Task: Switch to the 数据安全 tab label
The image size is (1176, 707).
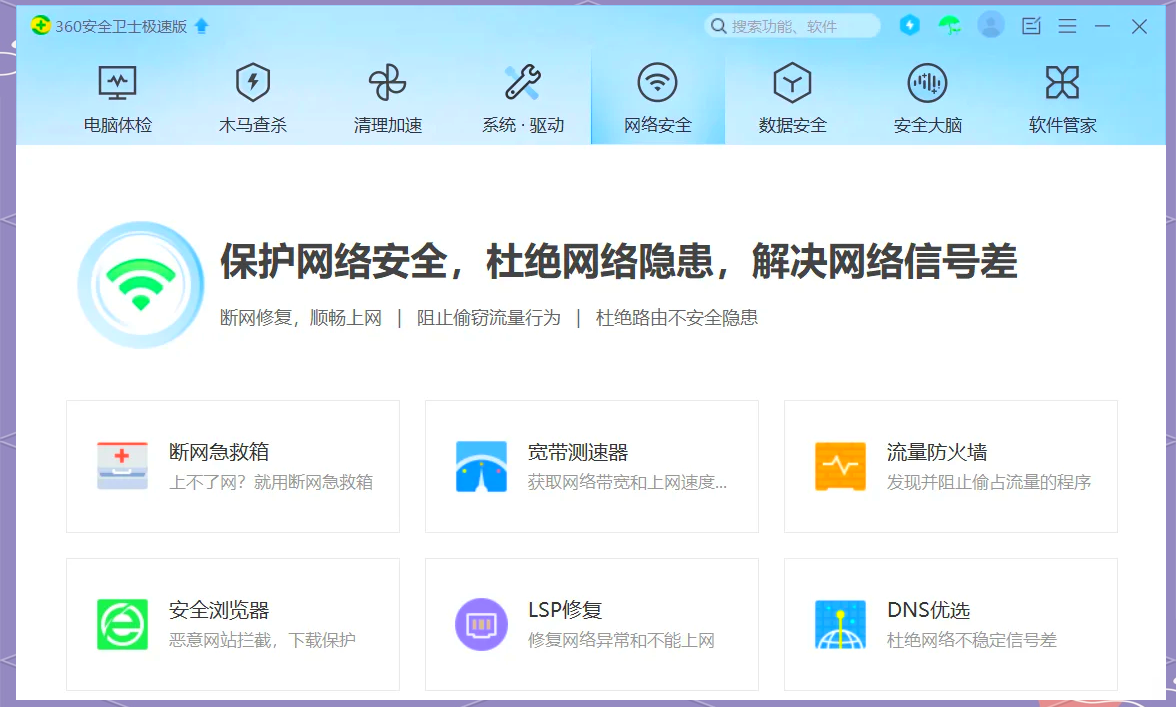Action: (x=793, y=125)
